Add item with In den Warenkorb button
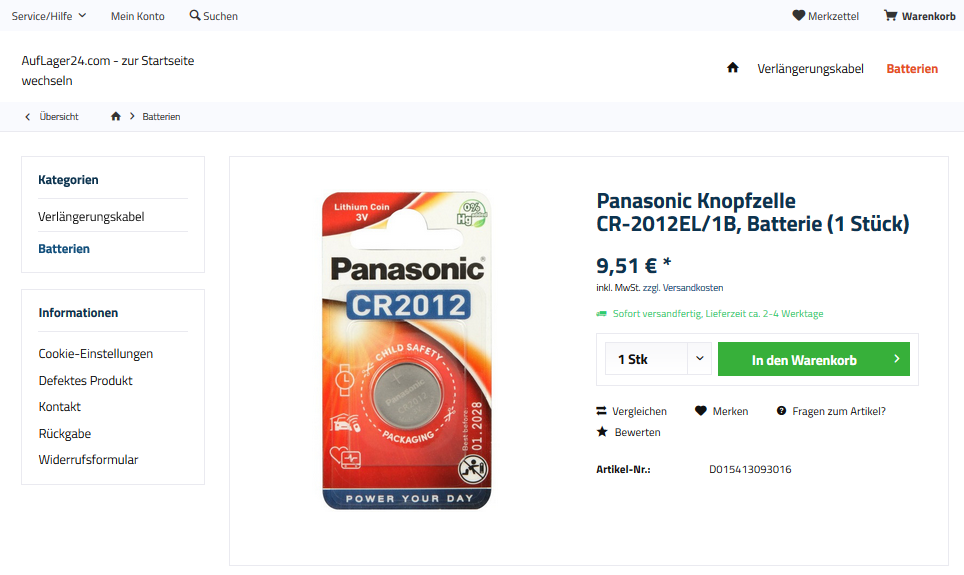 [813, 359]
